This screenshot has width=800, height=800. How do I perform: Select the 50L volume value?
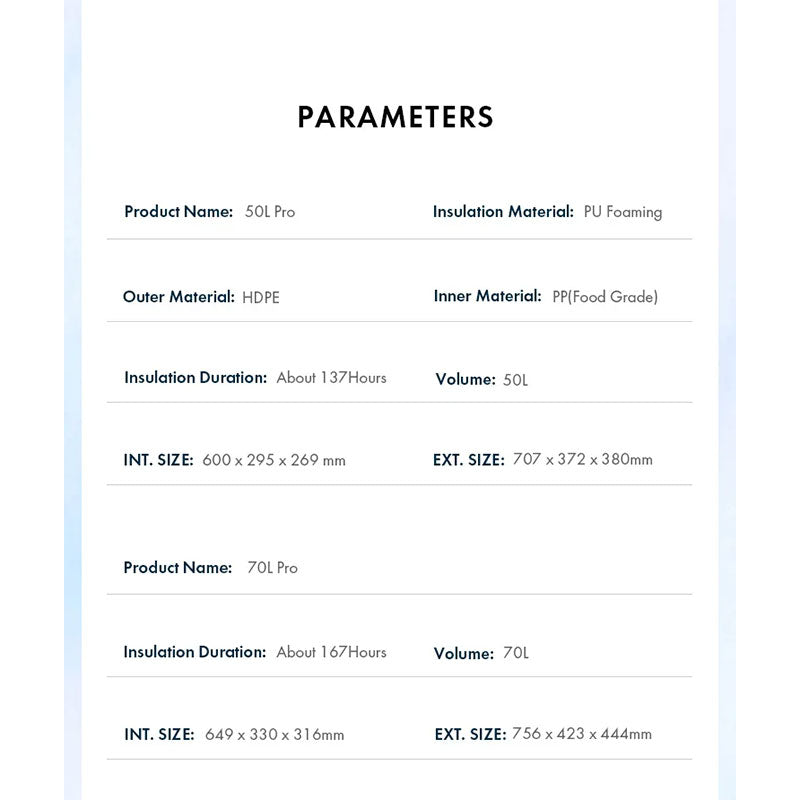[x=515, y=380]
